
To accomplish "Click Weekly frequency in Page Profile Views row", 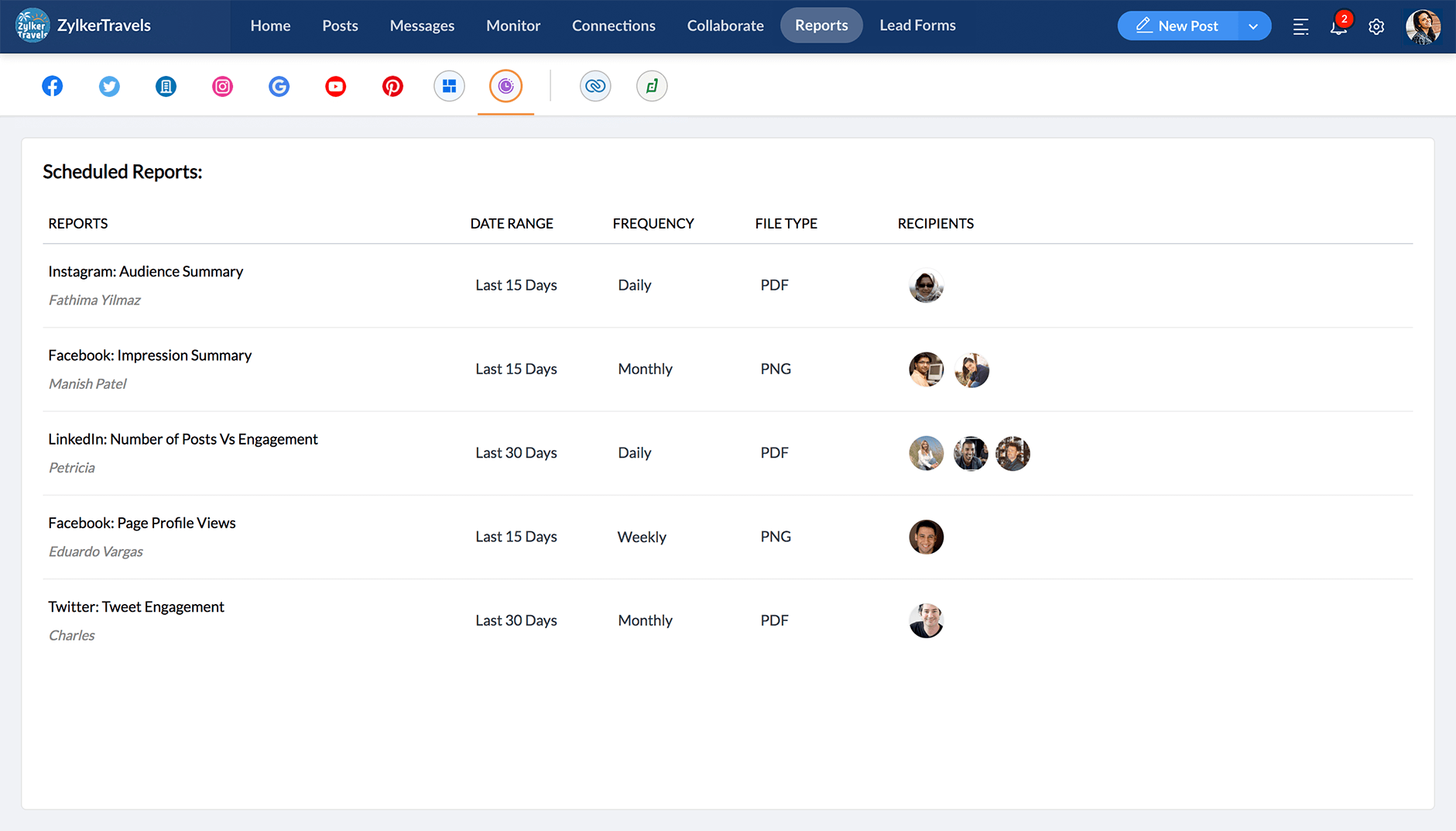I will tap(642, 537).
